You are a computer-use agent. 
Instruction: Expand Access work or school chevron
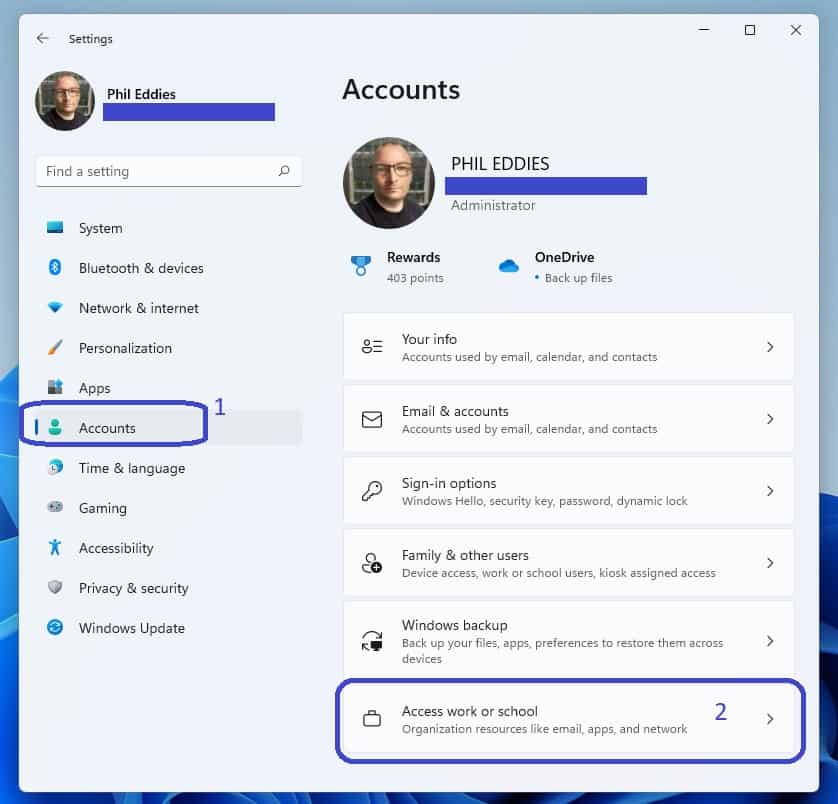[770, 719]
